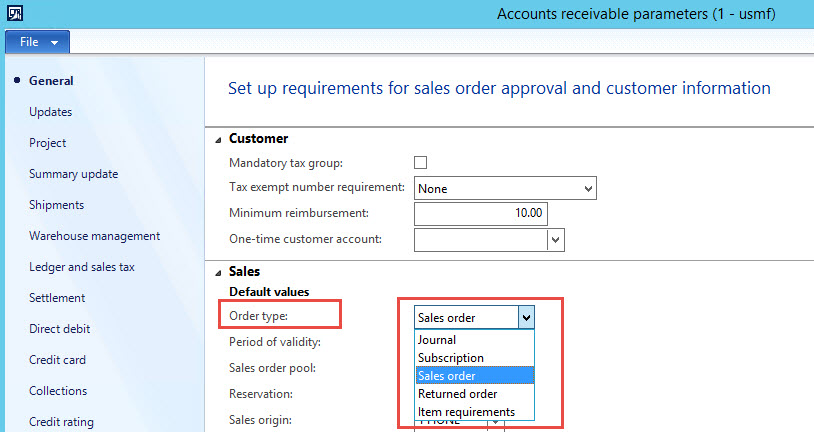
Task: Enable Mandatory tax group checkbox
Action: (x=421, y=163)
